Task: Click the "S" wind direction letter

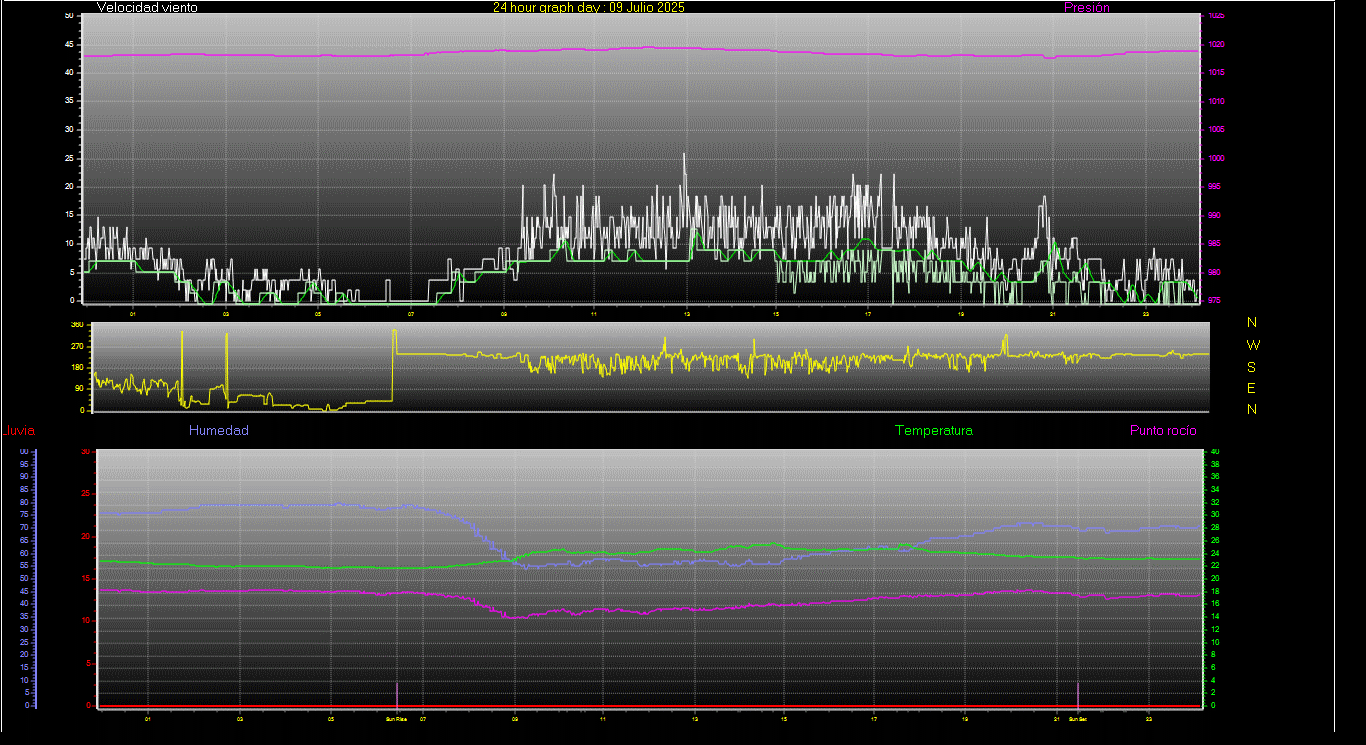Action: pyautogui.click(x=1252, y=367)
